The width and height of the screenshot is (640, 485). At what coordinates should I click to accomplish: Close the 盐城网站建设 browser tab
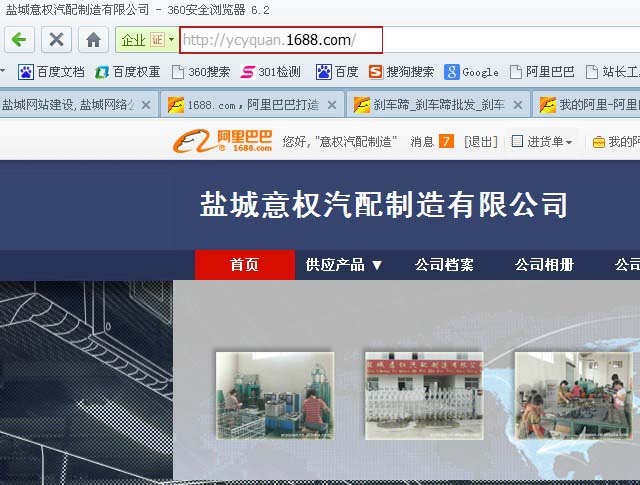point(146,104)
